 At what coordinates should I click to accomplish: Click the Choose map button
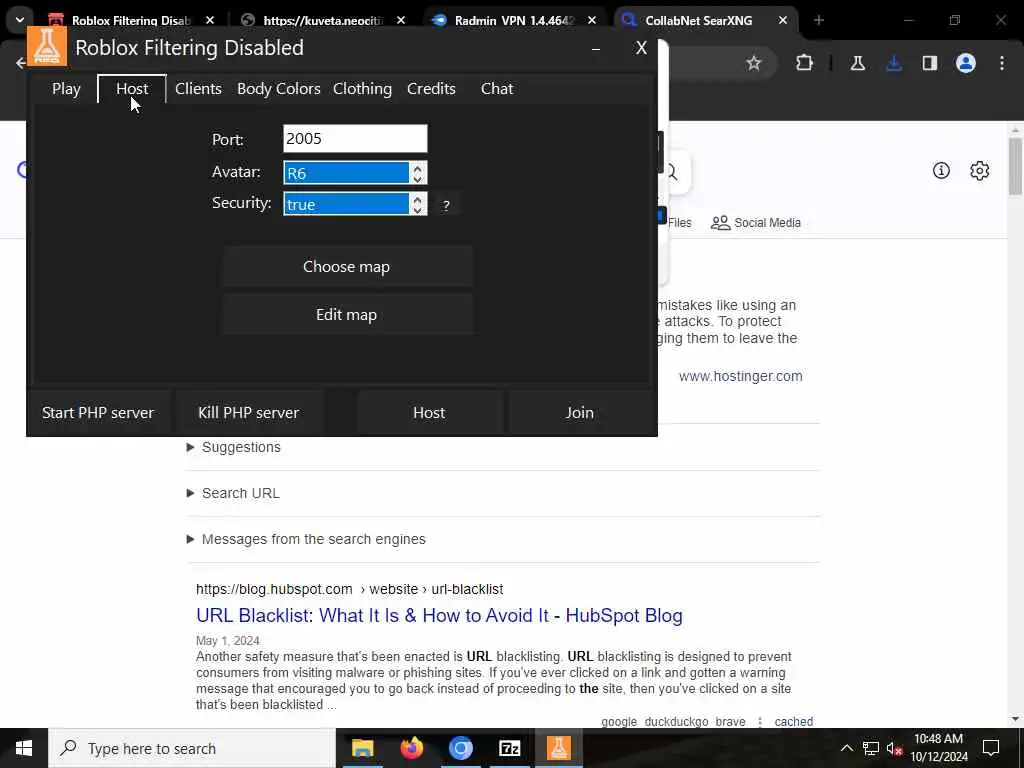346,266
